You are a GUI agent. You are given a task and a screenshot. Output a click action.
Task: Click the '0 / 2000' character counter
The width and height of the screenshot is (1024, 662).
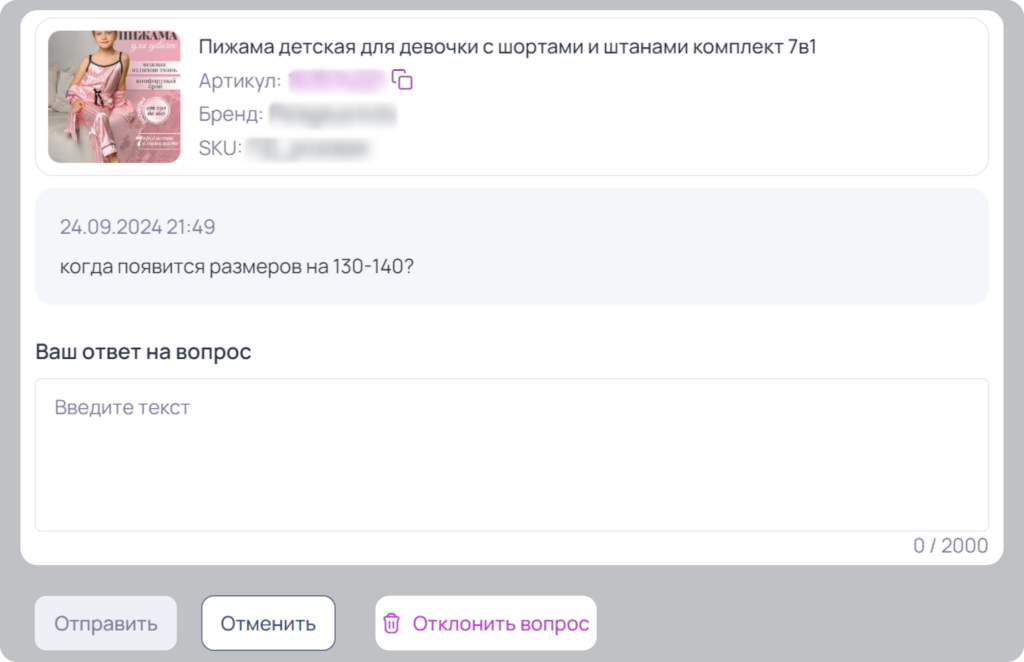950,545
